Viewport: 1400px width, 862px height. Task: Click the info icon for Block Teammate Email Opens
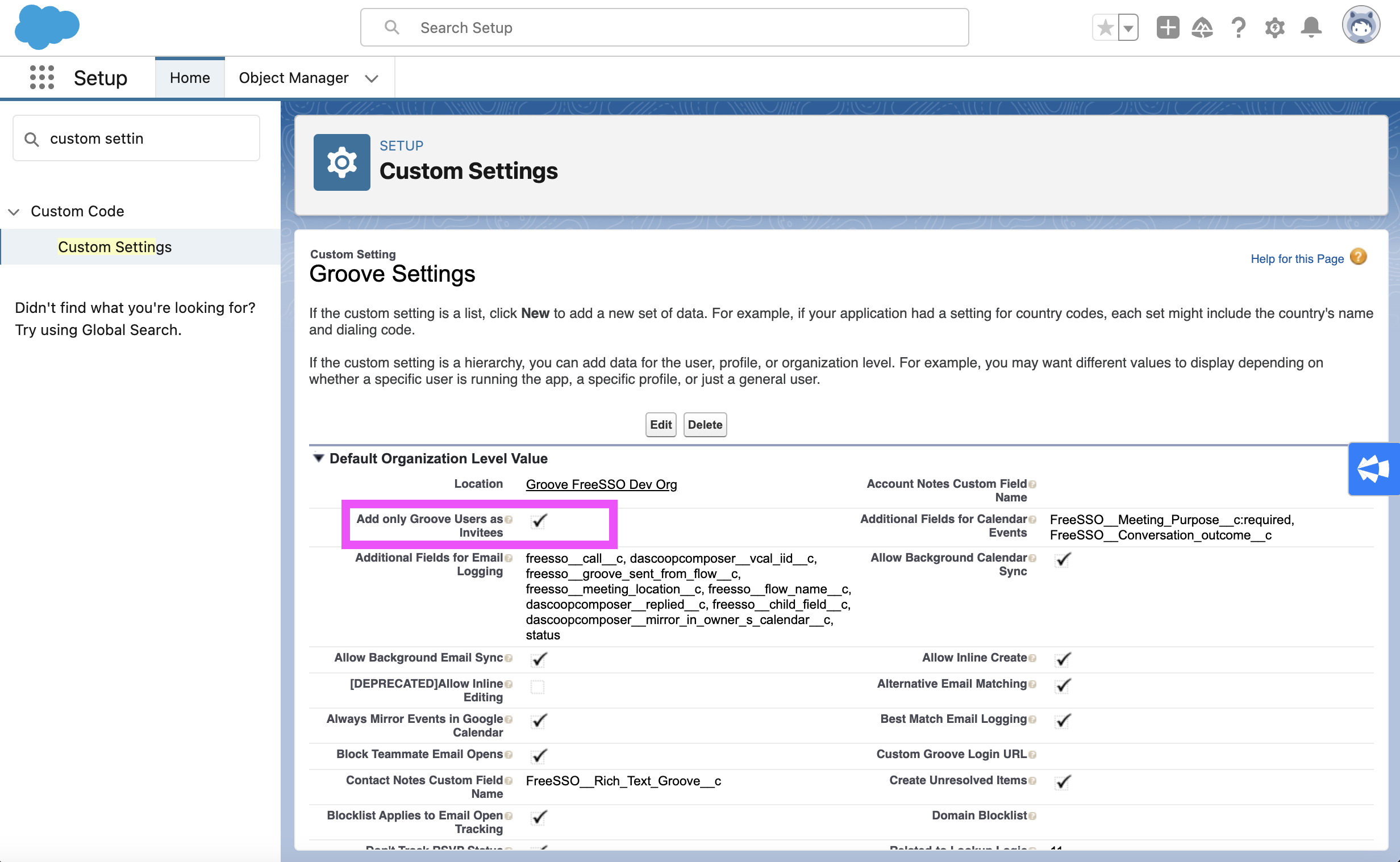click(x=508, y=755)
